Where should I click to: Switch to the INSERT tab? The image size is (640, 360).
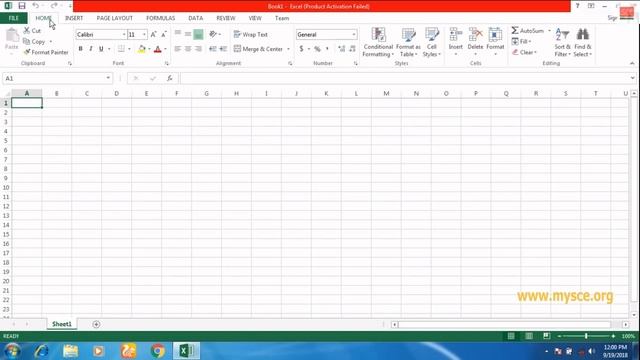[74, 18]
